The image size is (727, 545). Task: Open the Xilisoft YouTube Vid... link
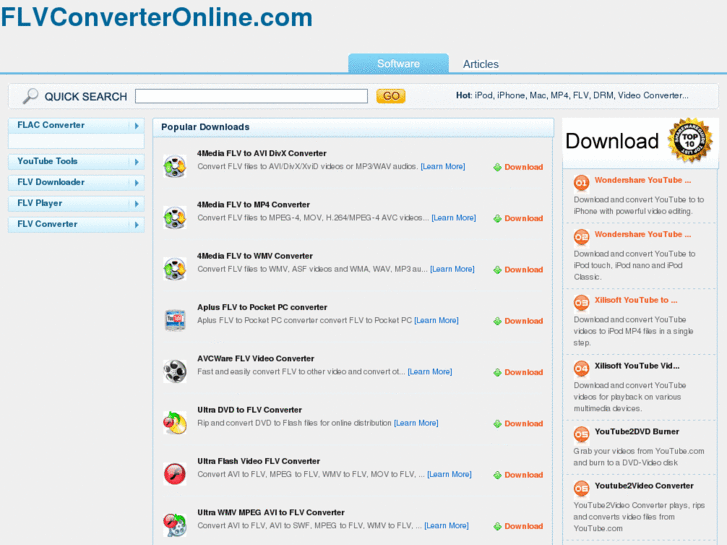637,366
